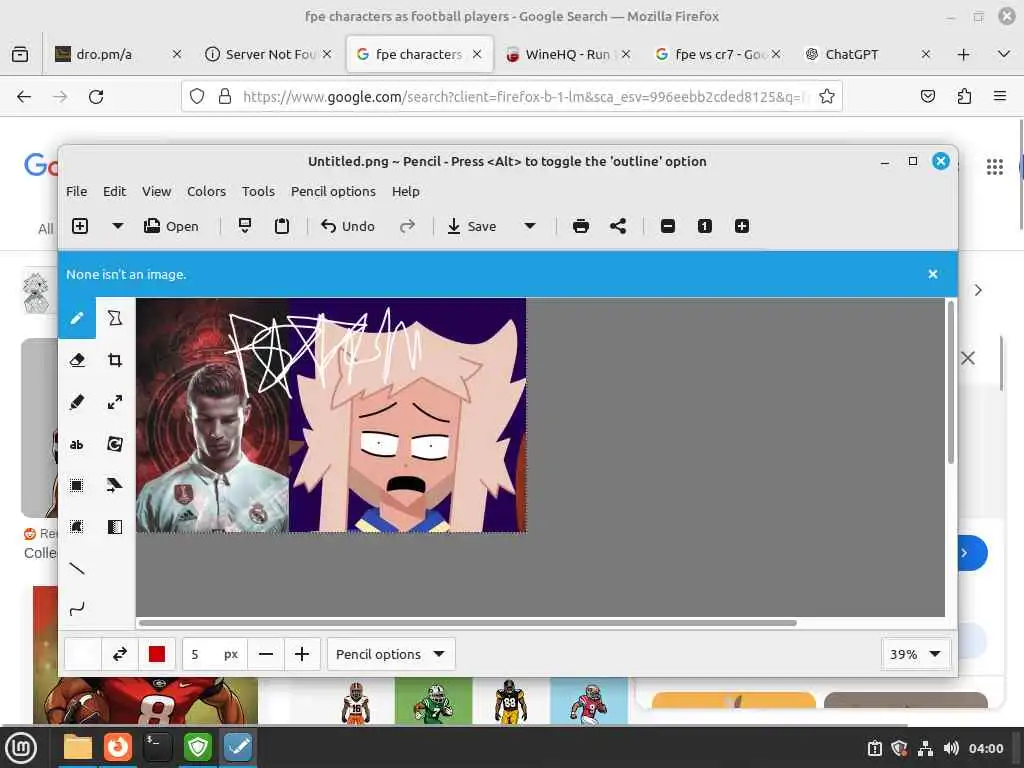Bookmark page with star icon
Viewport: 1024px width, 768px height.
(827, 97)
